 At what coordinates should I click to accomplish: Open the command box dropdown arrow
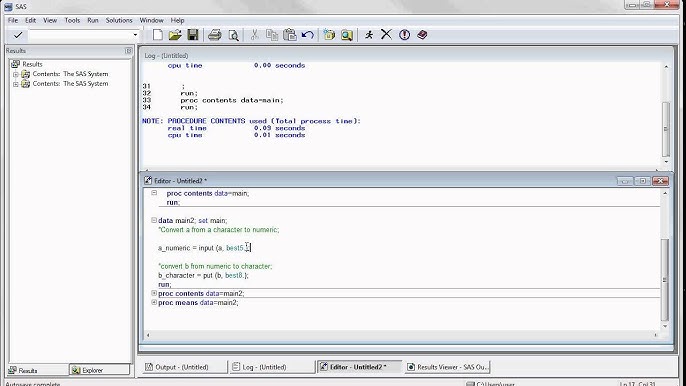coord(135,35)
